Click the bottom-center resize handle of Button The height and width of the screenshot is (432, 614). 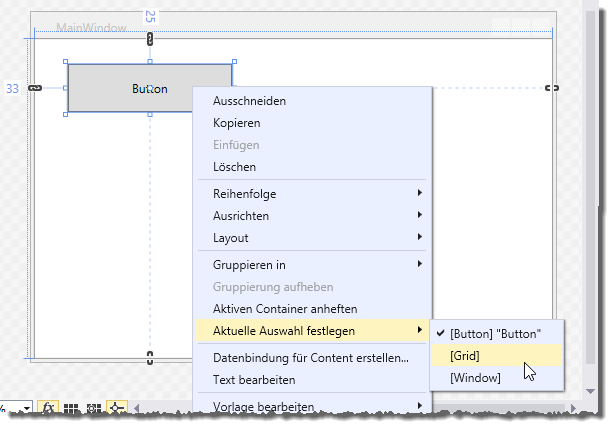[x=150, y=114]
